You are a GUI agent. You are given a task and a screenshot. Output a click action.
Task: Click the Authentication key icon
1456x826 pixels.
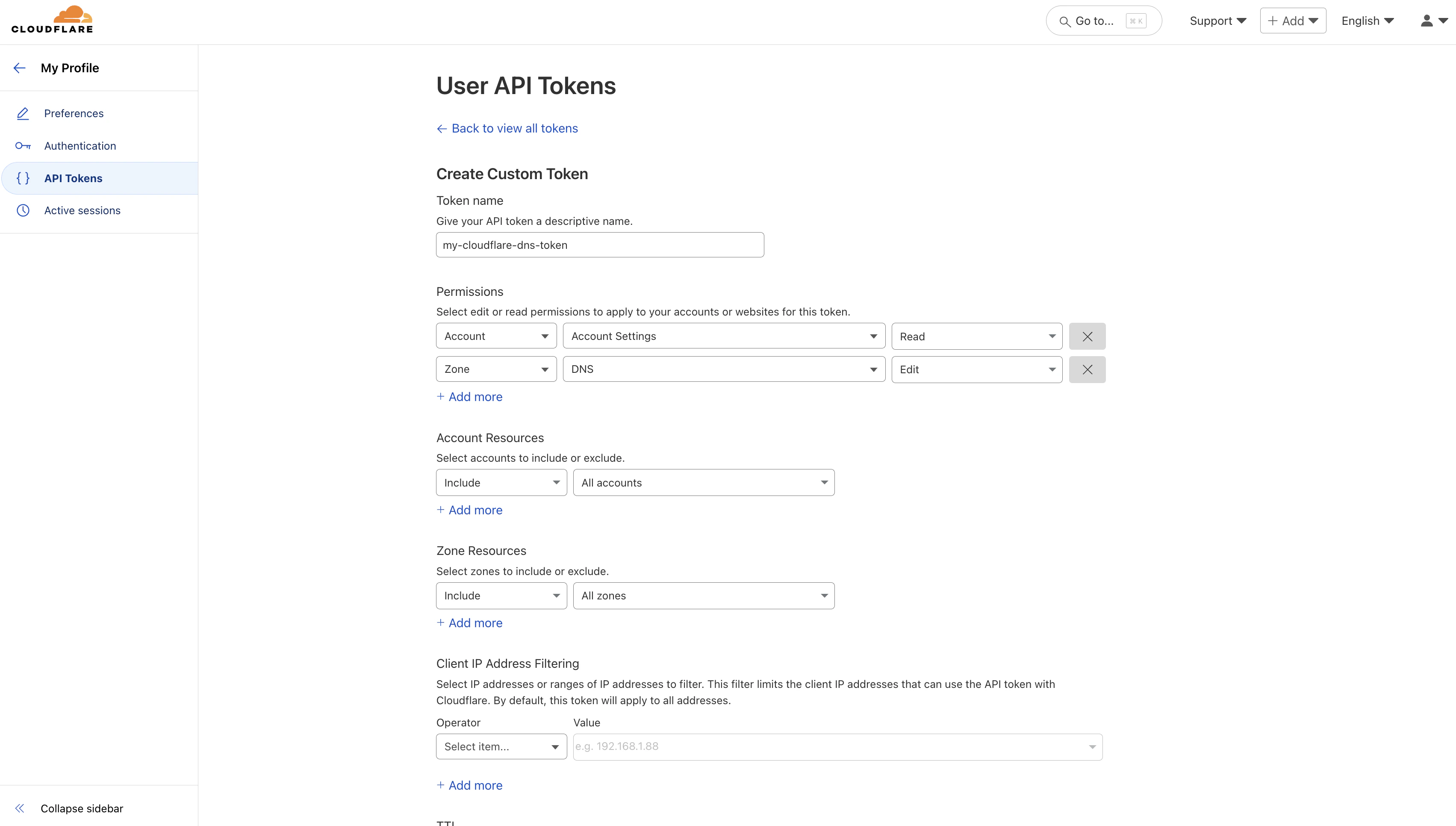[x=23, y=146]
